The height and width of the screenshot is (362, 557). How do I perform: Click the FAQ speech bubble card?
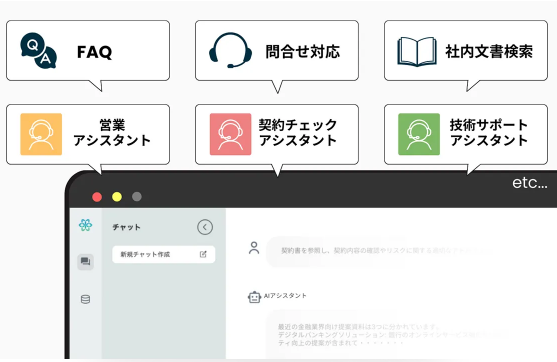coord(88,51)
